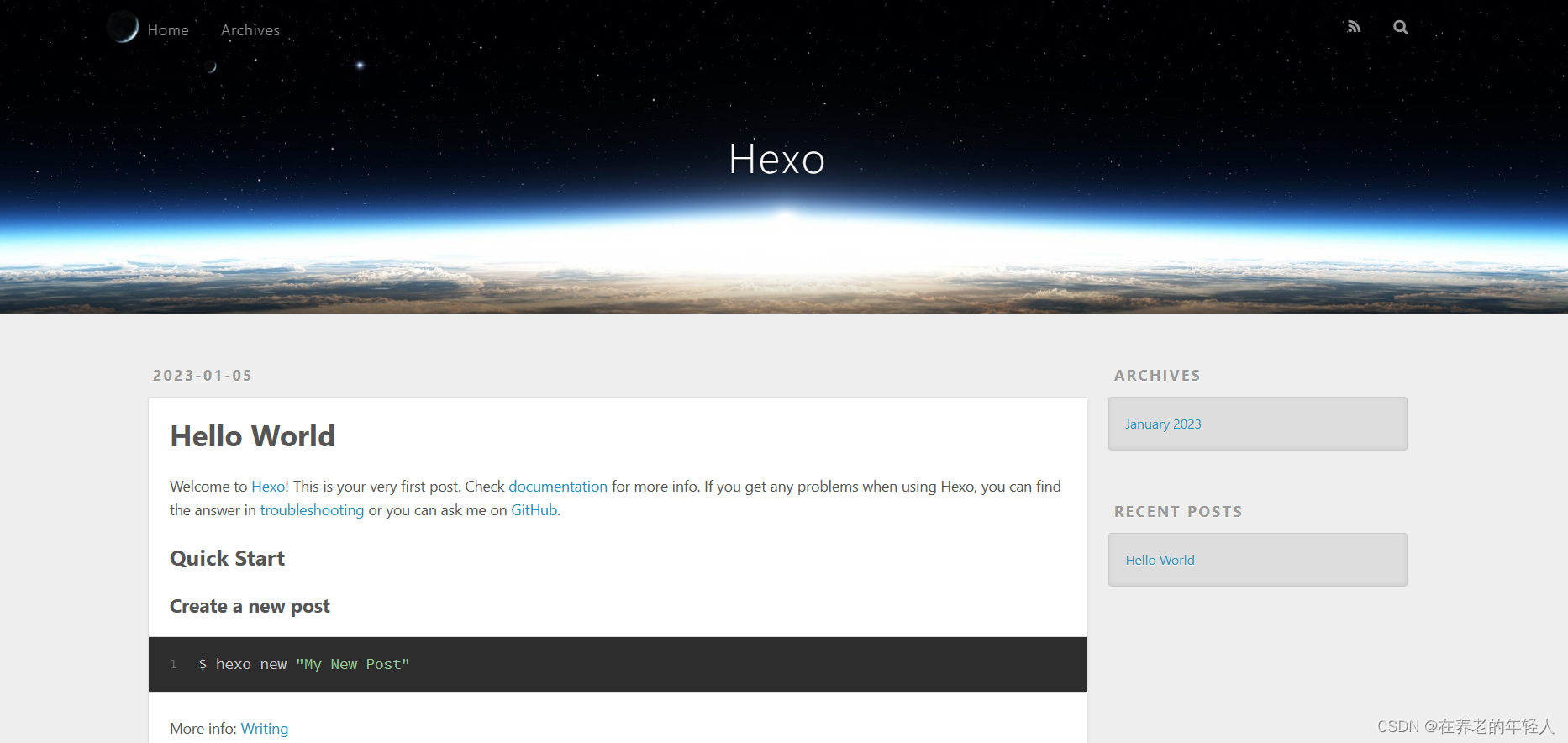Image resolution: width=1568 pixels, height=743 pixels.
Task: Open Hello World under Recent Posts
Action: click(x=1160, y=560)
